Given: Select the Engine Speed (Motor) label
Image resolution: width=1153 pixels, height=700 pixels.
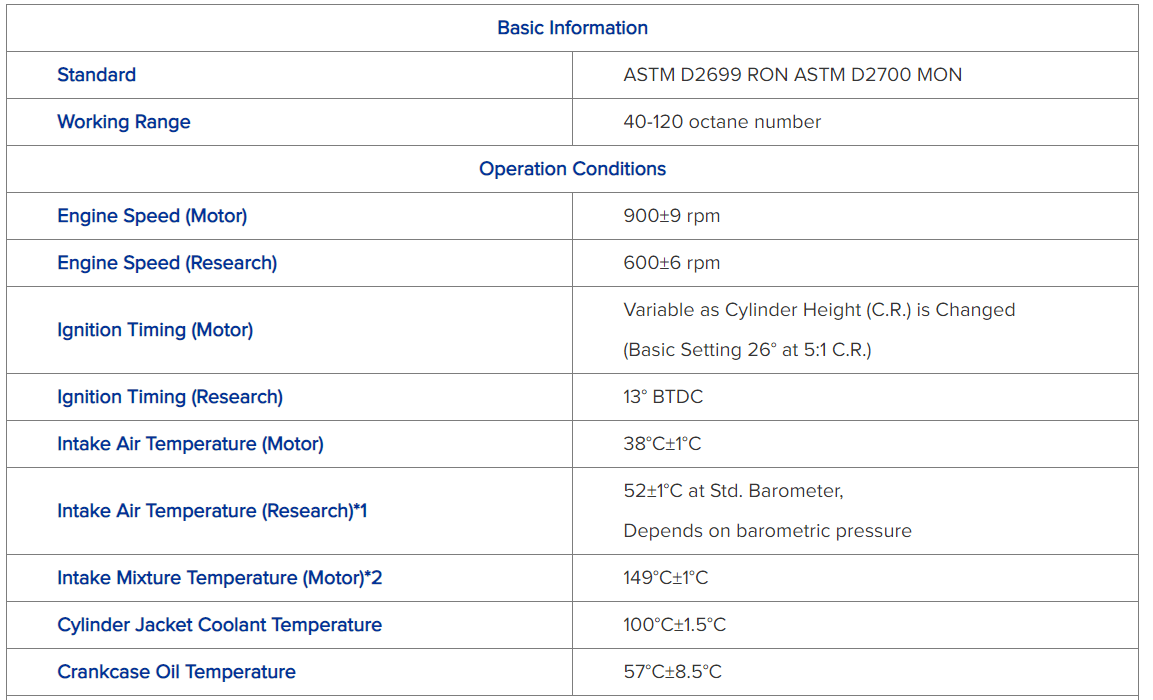Looking at the screenshot, I should click(x=152, y=216).
